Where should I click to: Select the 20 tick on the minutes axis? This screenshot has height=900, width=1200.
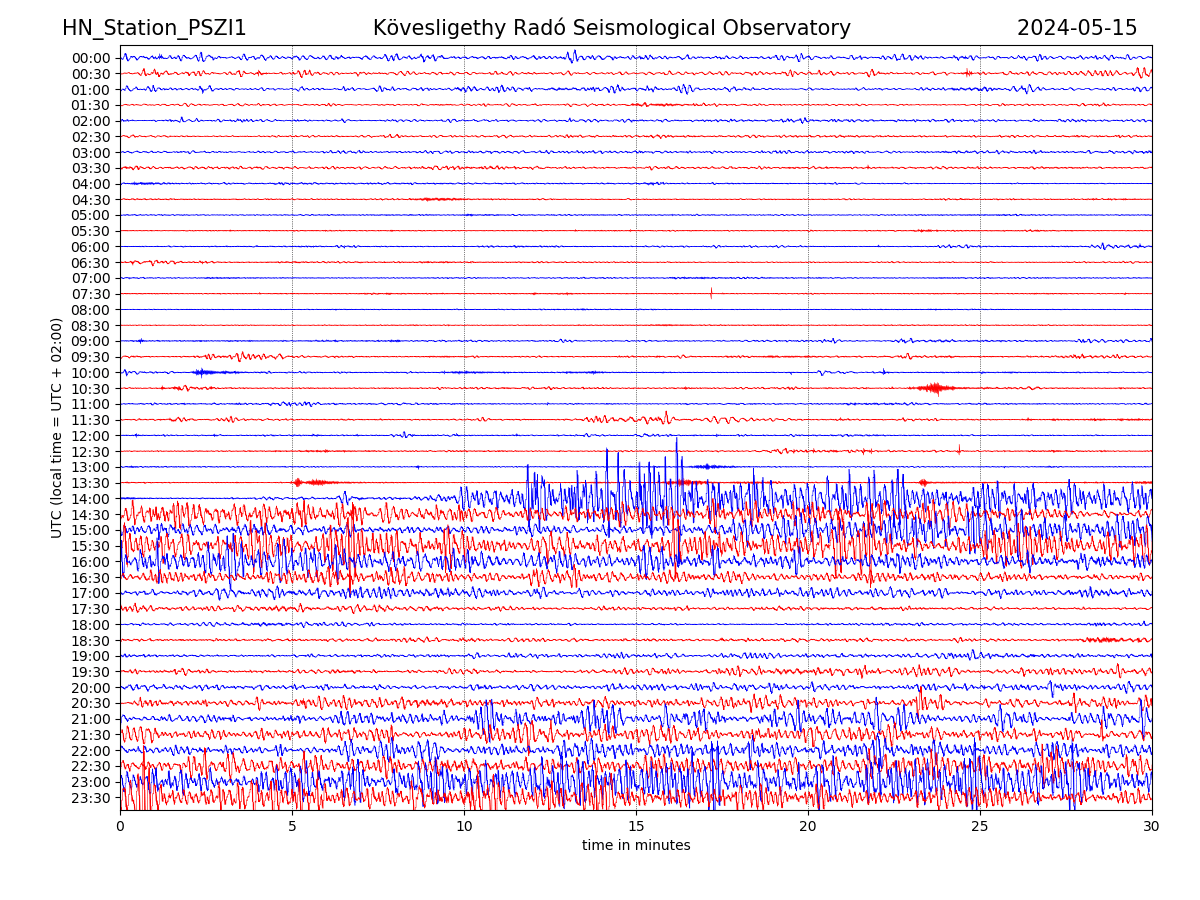(x=808, y=827)
